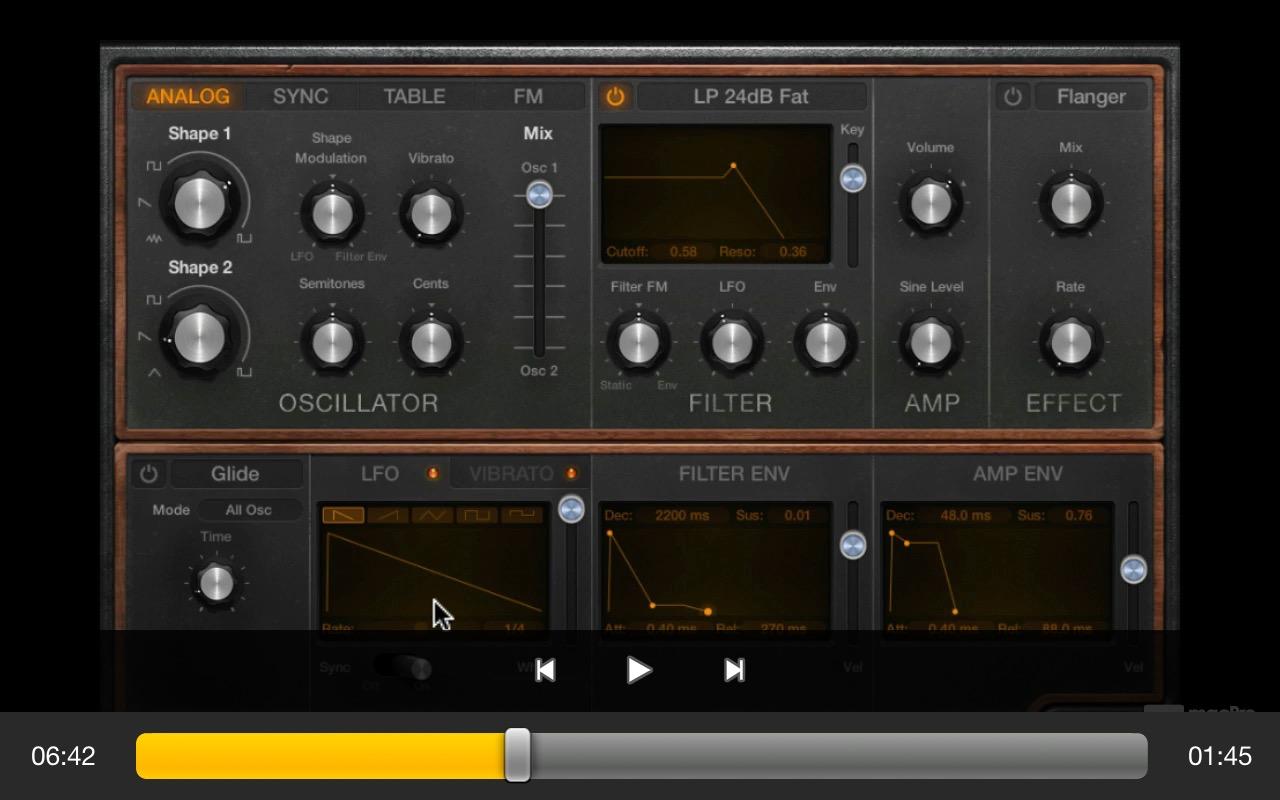Screen dimensions: 1280x800
Task: Select the FM oscillator tab
Action: 528,97
